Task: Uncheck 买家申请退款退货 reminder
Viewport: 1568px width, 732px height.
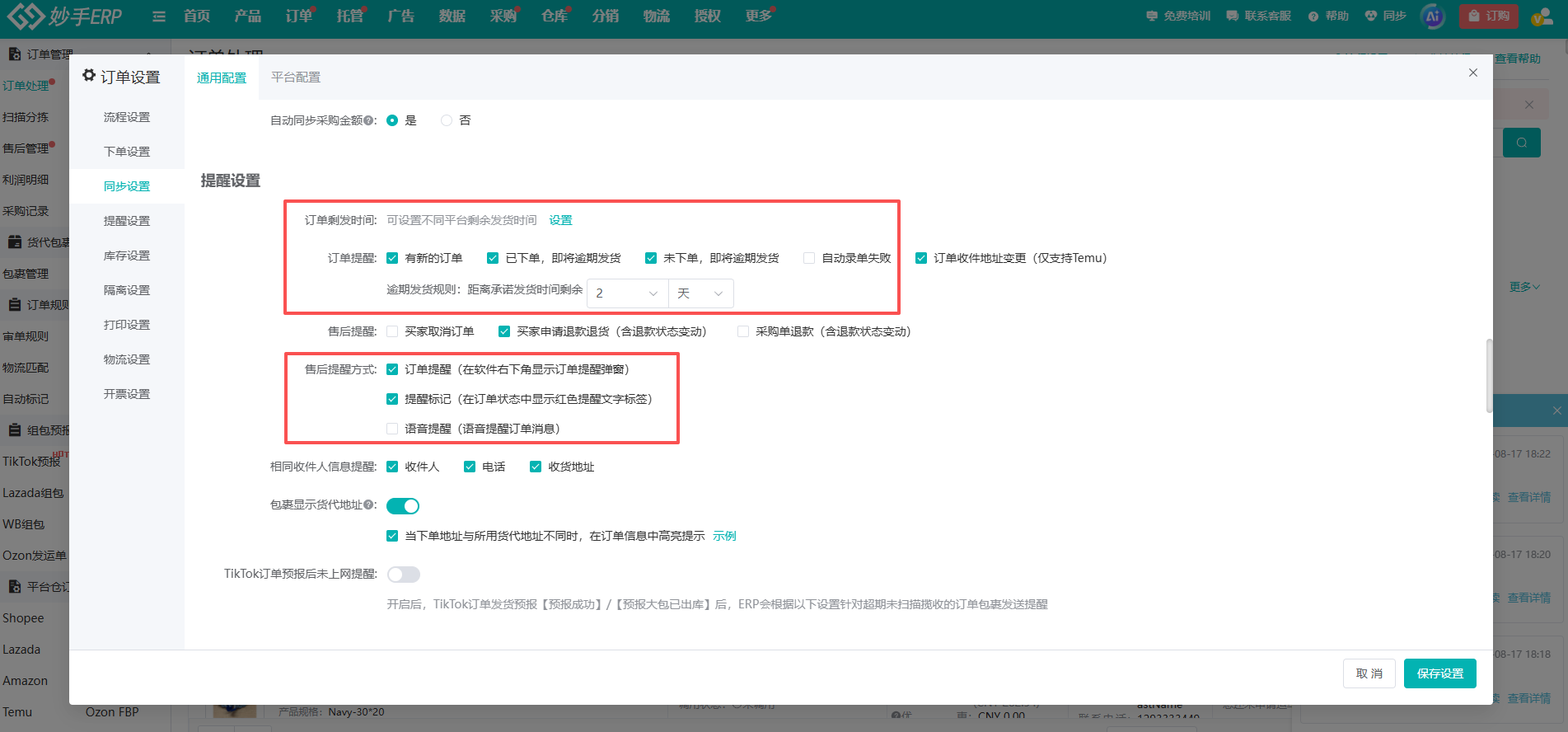Action: tap(504, 331)
